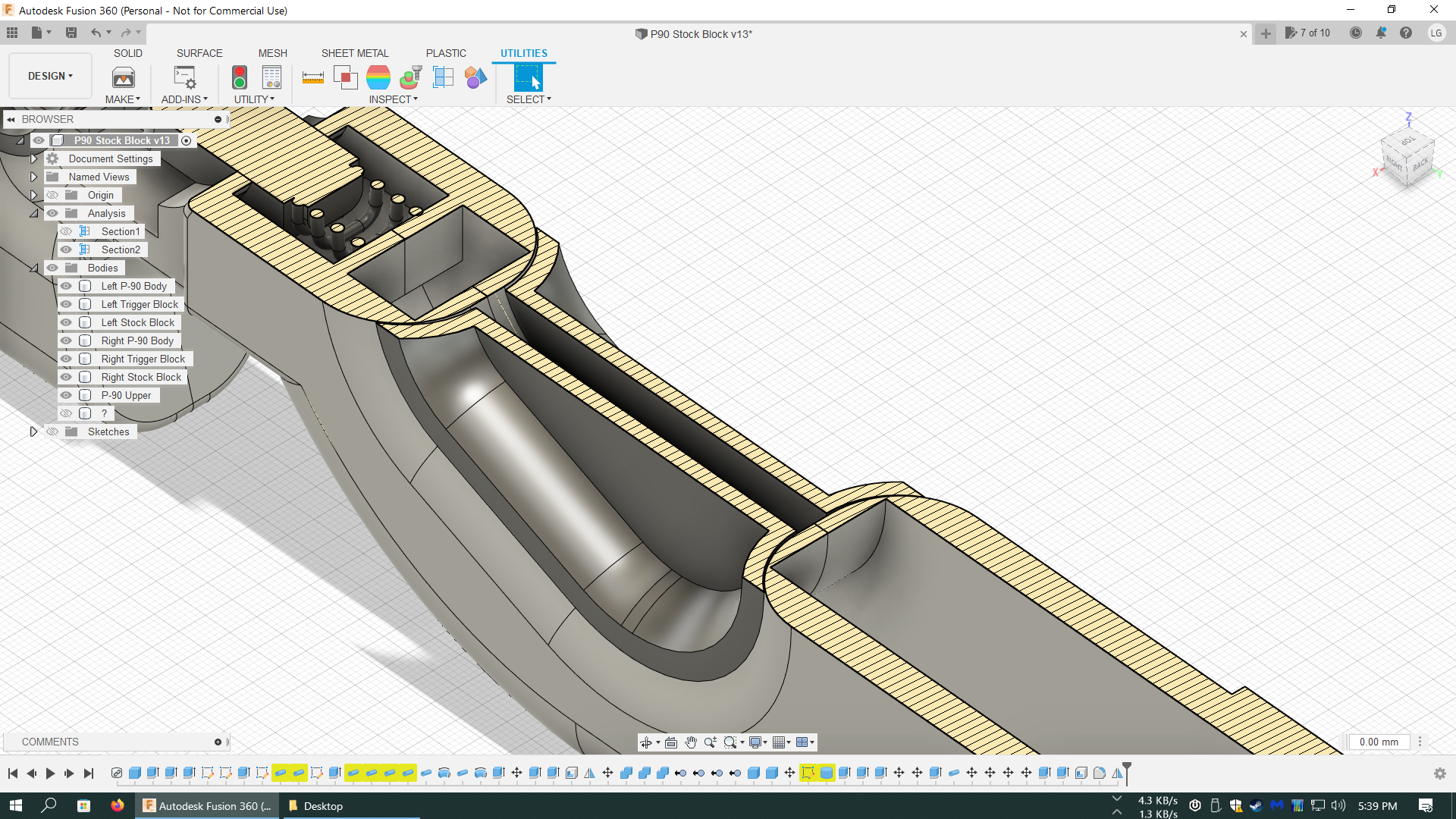Activate the Select tool icon
The width and height of the screenshot is (1456, 819).
pos(528,77)
